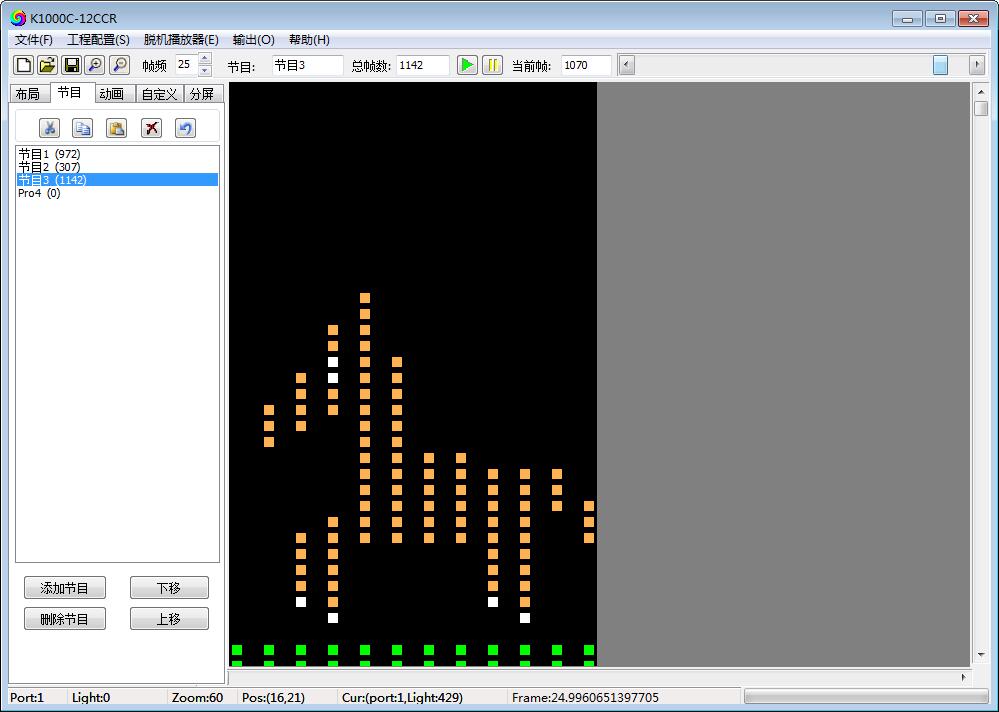This screenshot has height=712, width=999.
Task: Click the frame slider right arrow
Action: click(977, 65)
